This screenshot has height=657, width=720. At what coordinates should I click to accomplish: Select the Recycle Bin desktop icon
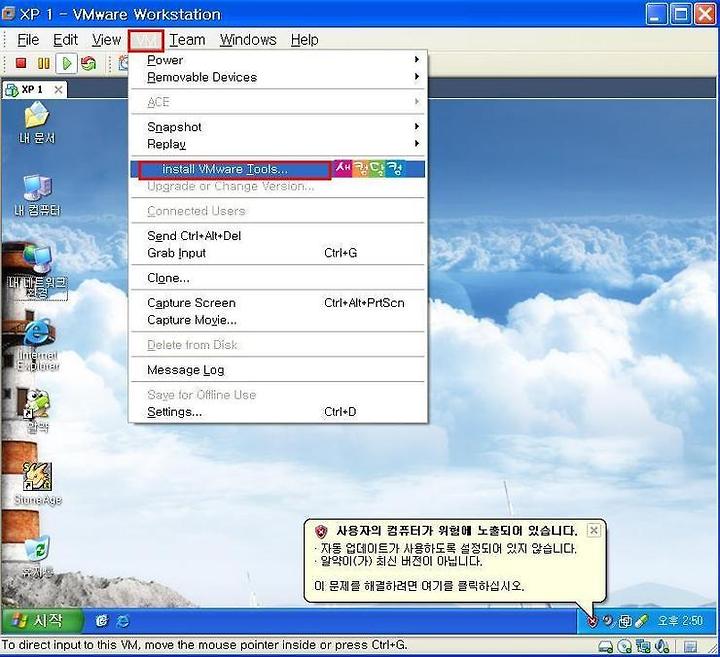38,556
